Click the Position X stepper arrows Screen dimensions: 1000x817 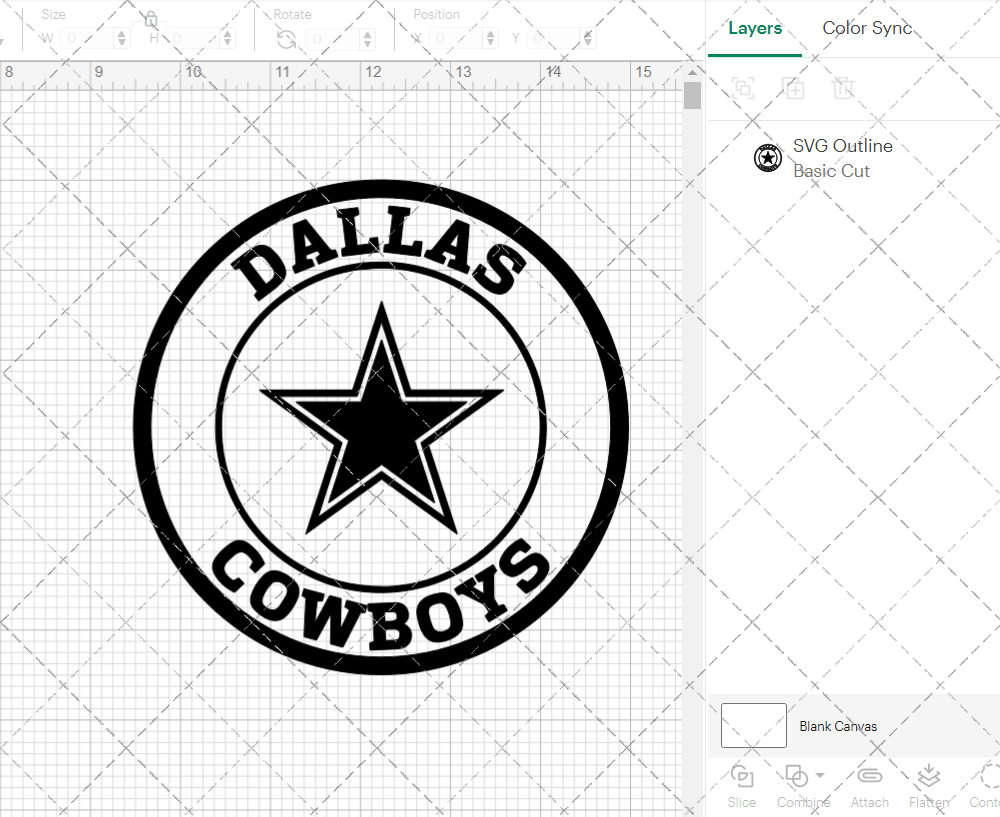[490, 38]
